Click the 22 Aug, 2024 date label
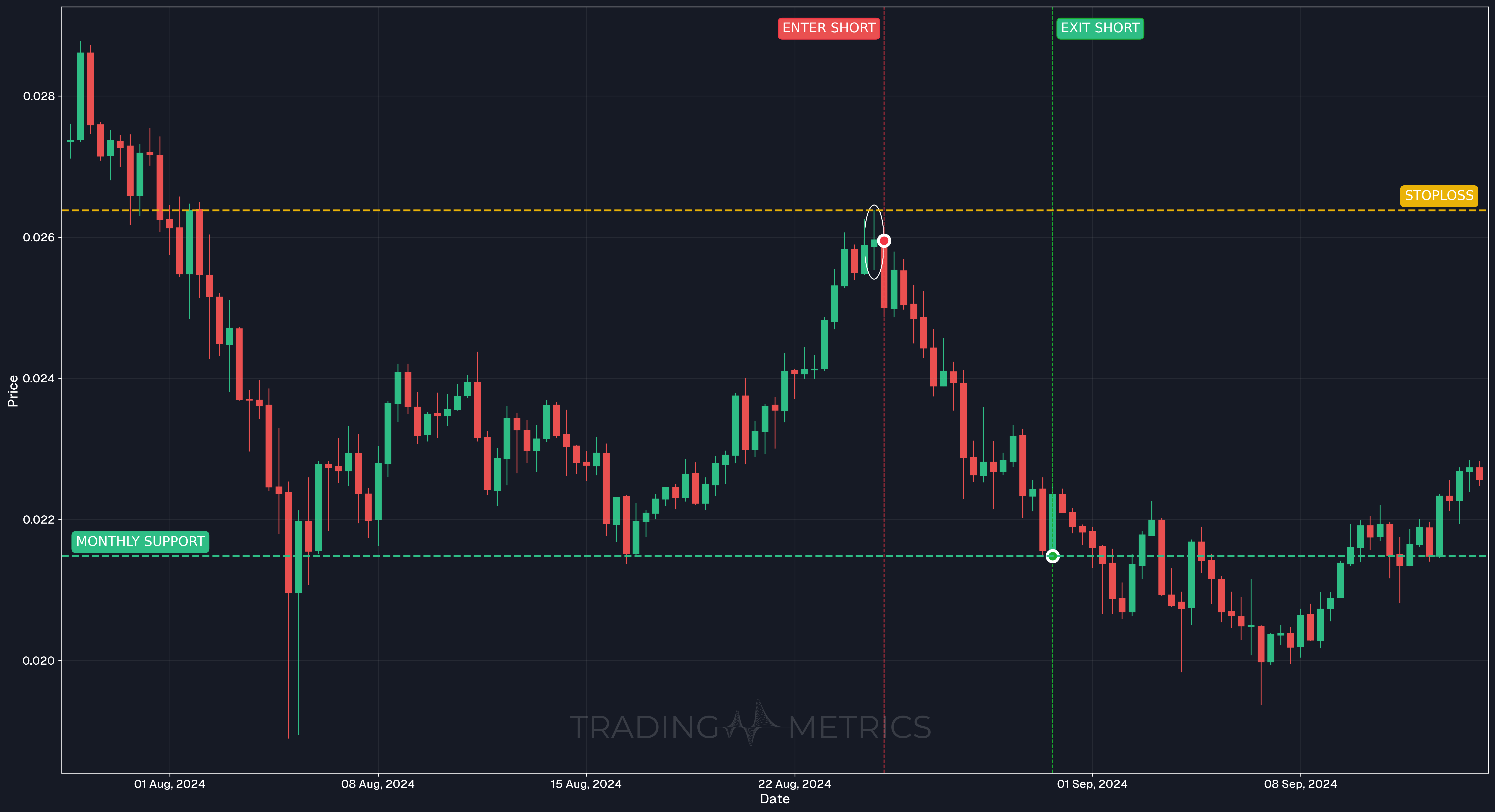The width and height of the screenshot is (1495, 812). tap(795, 784)
